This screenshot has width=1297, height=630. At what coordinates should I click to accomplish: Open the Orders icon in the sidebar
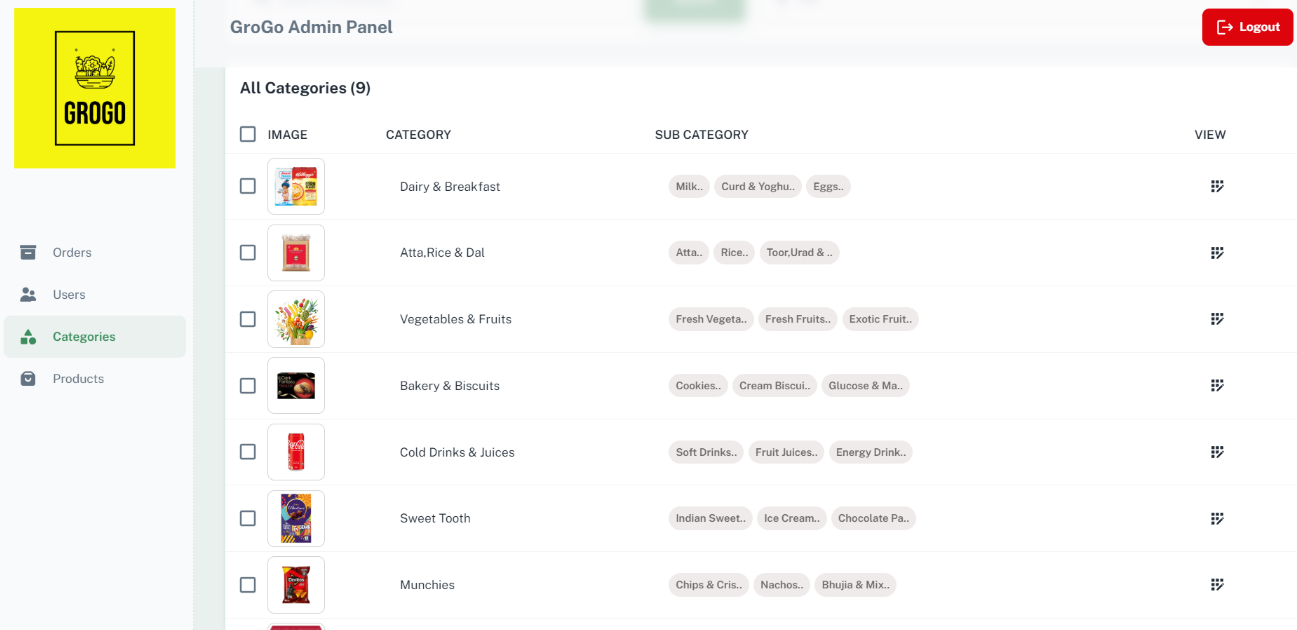coord(30,252)
